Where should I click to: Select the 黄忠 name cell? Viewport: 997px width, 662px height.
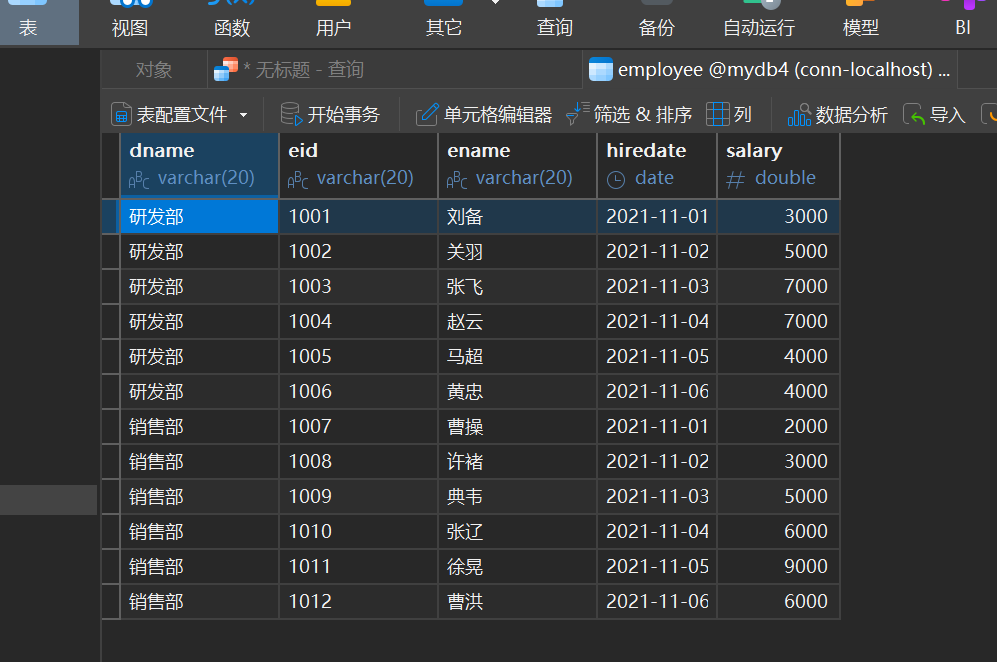click(517, 391)
